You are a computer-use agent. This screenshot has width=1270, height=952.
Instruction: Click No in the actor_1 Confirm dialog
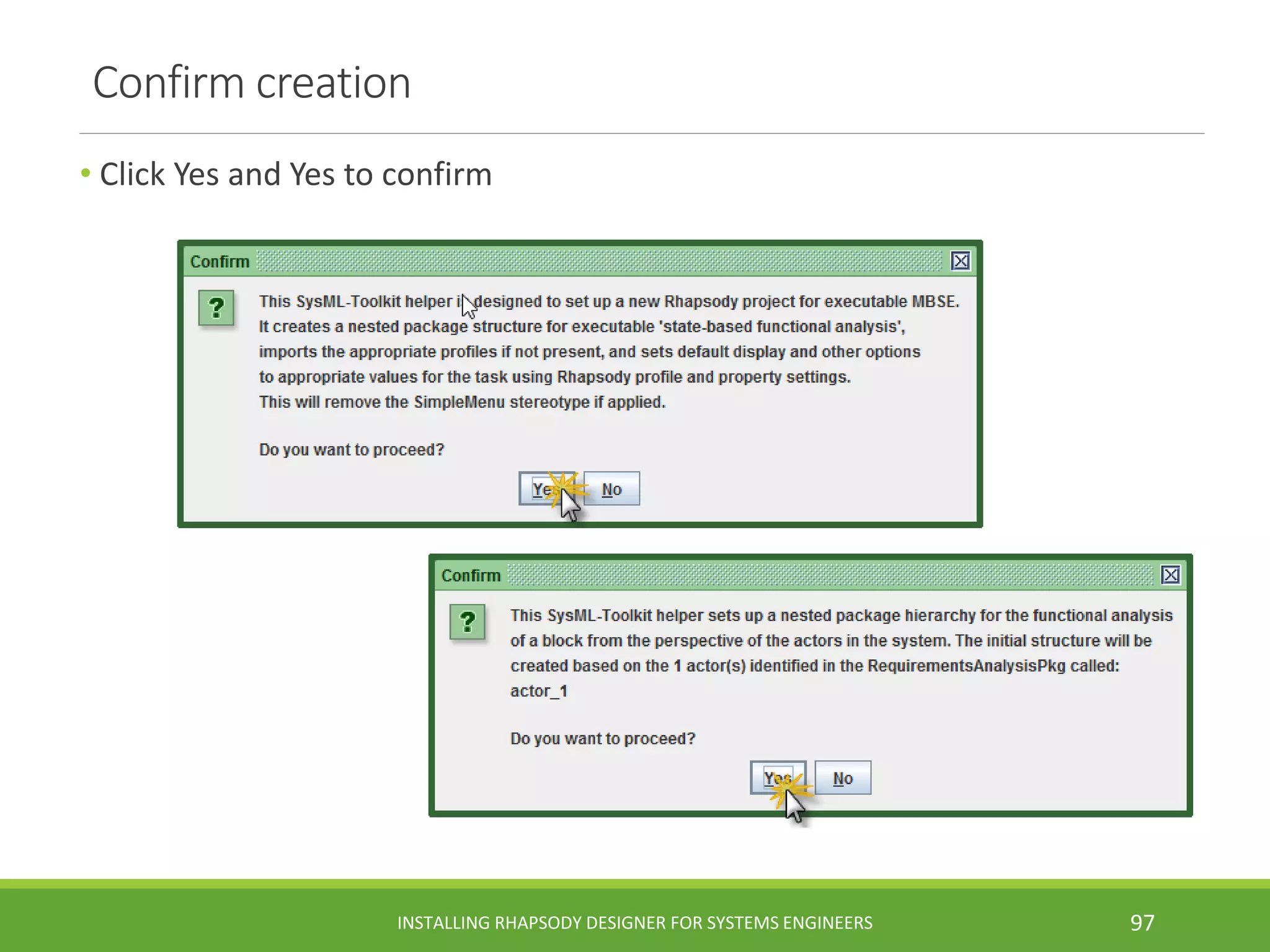[x=843, y=777]
